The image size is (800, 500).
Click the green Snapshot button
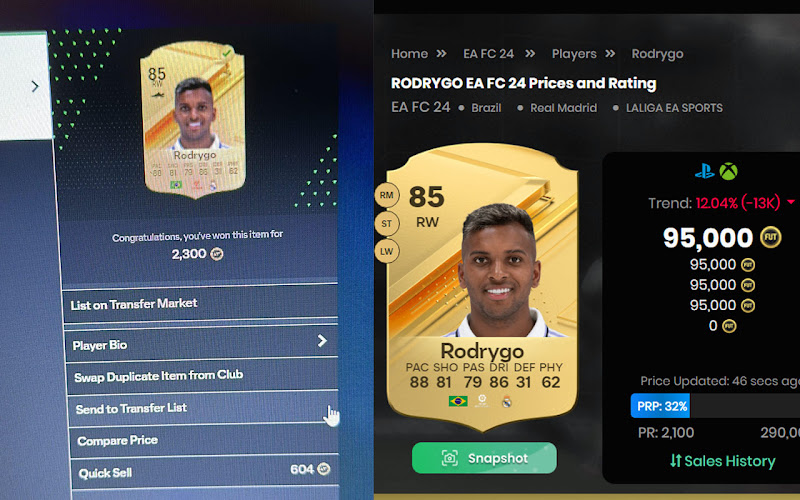point(484,458)
